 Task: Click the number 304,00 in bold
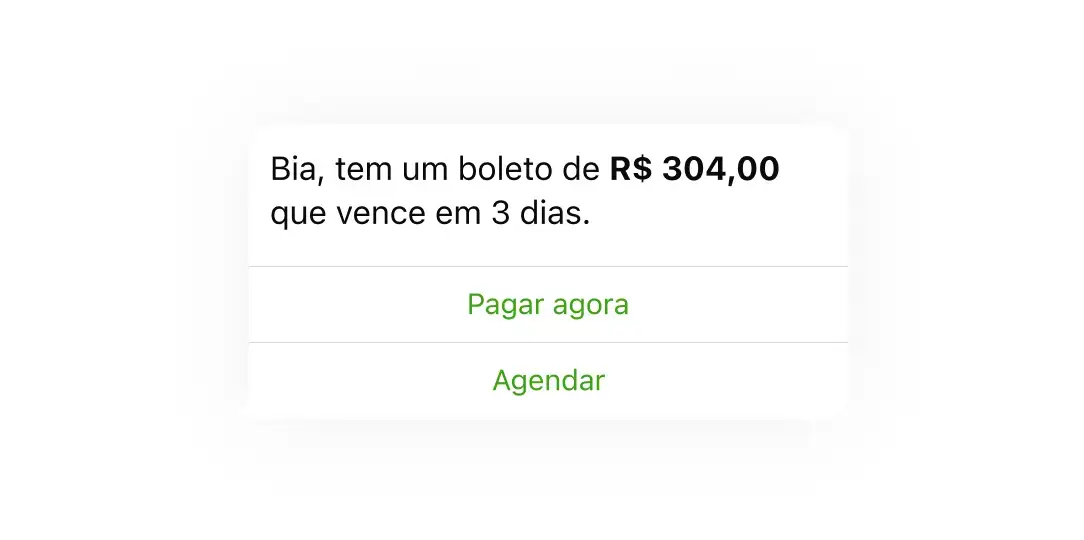(x=721, y=170)
